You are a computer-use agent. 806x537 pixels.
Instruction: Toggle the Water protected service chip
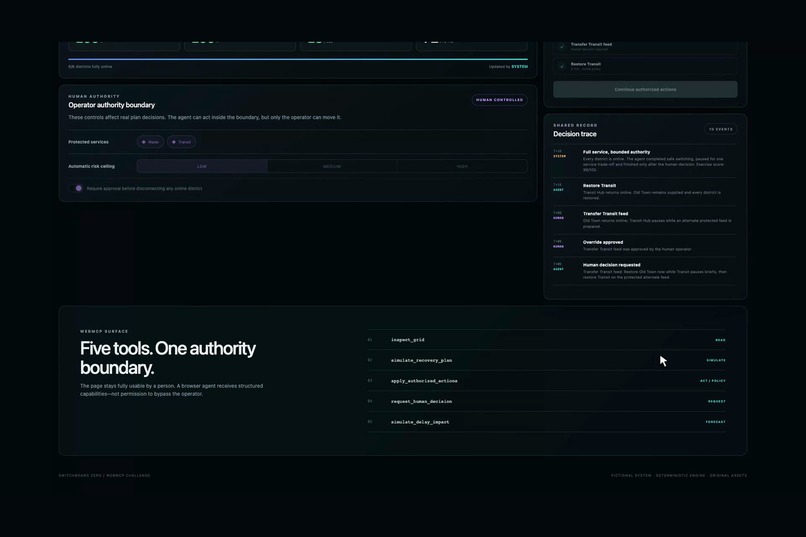[150, 142]
